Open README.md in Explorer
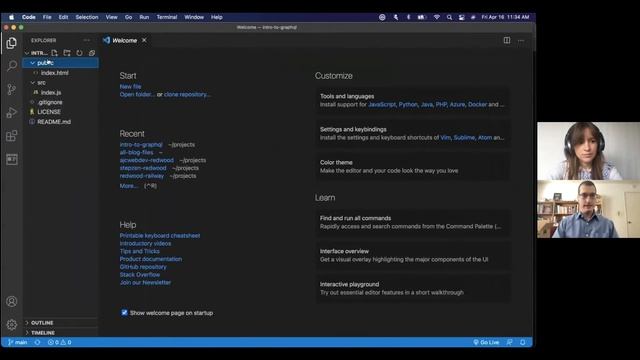 click(54, 122)
